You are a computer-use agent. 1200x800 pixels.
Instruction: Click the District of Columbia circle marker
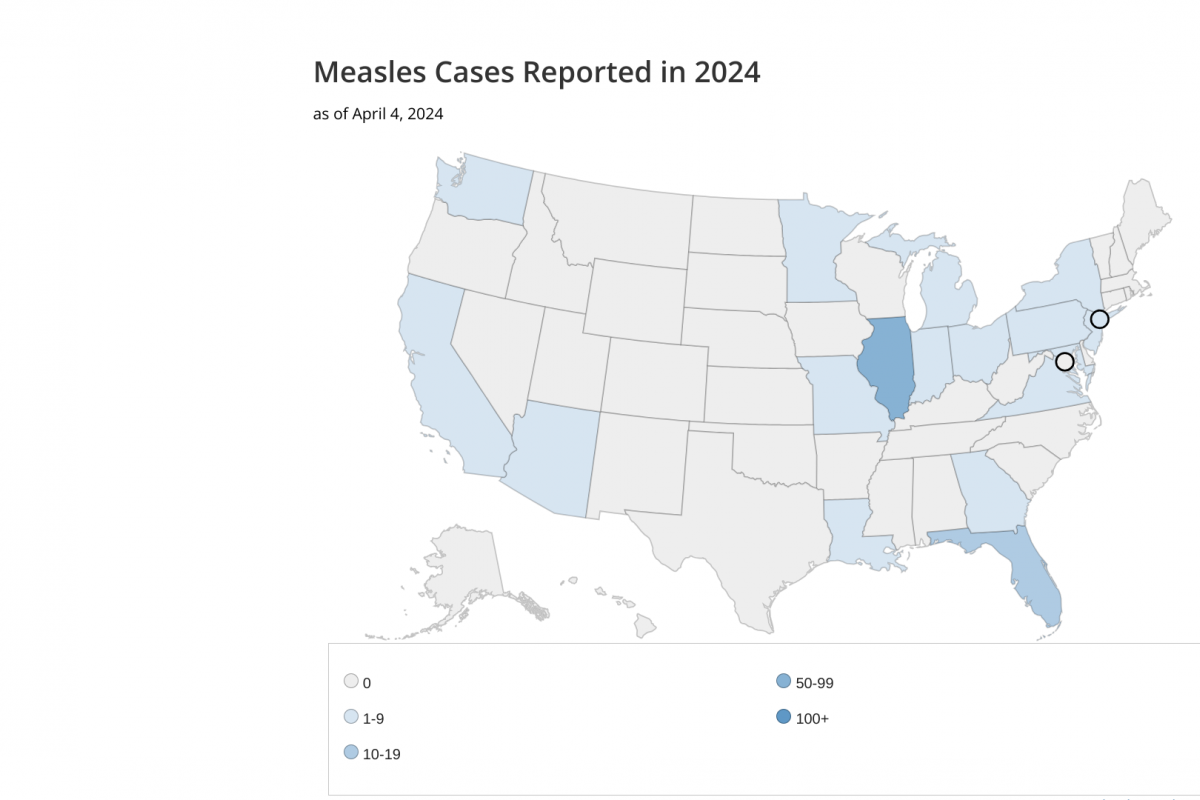coord(1065,361)
